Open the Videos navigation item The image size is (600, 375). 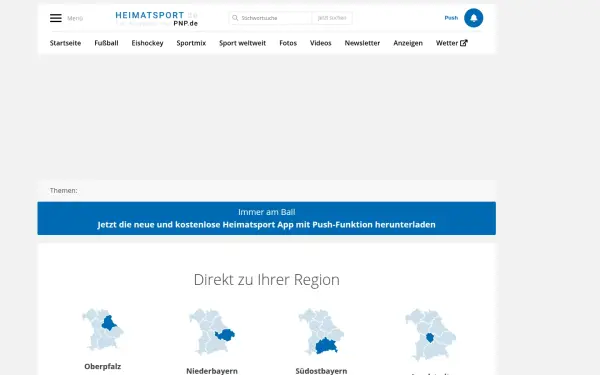pyautogui.click(x=321, y=43)
